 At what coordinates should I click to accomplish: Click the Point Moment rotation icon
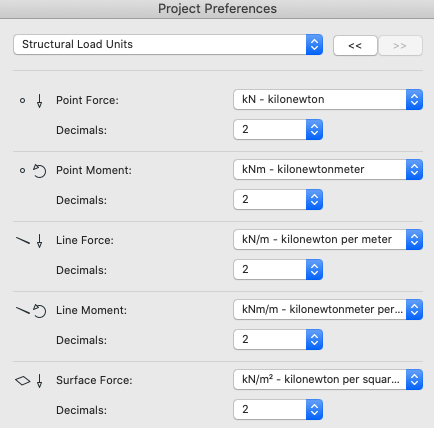pyautogui.click(x=40, y=171)
